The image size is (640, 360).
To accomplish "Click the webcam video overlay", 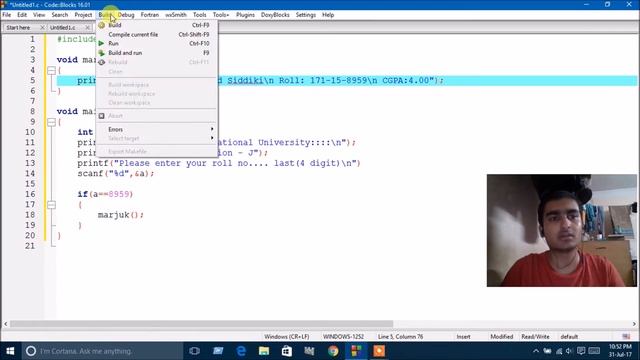I will point(562,230).
